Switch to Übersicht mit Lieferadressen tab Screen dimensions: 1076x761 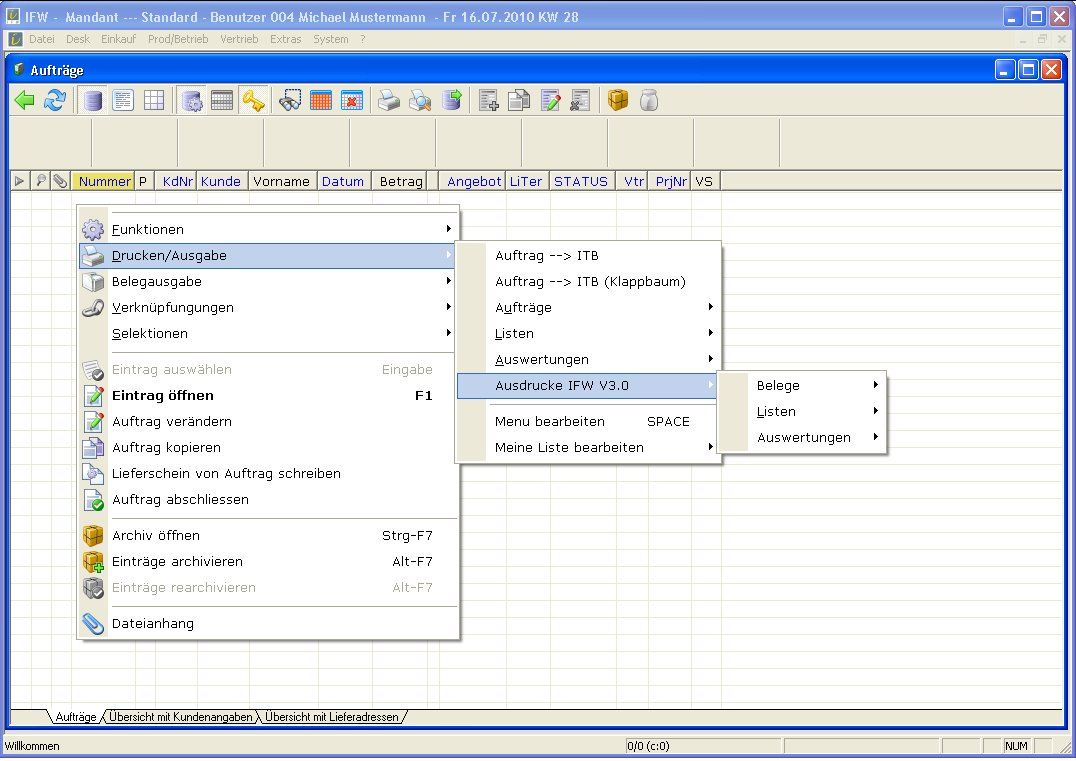pyautogui.click(x=331, y=717)
